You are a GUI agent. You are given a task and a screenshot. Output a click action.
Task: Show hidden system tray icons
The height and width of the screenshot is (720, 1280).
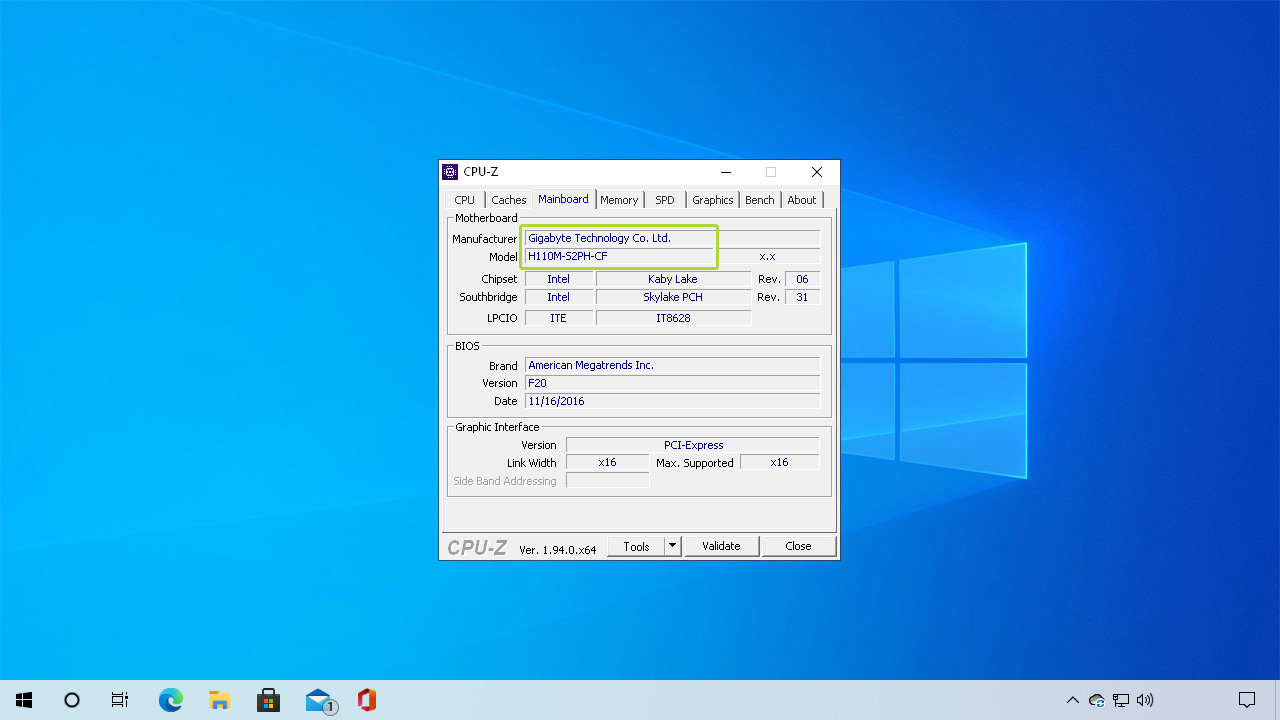[1073, 700]
